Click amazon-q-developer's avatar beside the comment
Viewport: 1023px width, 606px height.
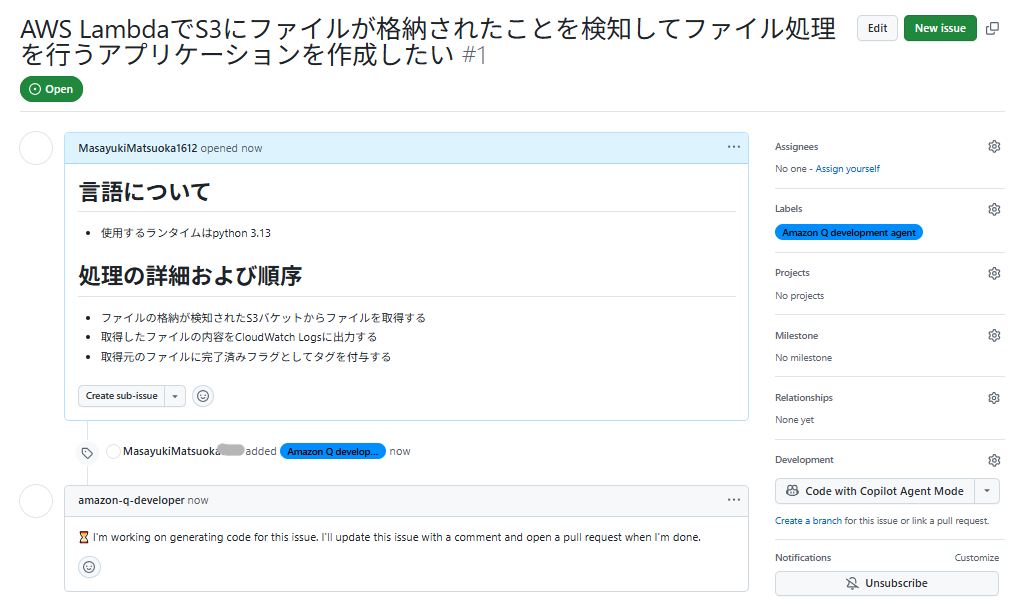tap(36, 500)
